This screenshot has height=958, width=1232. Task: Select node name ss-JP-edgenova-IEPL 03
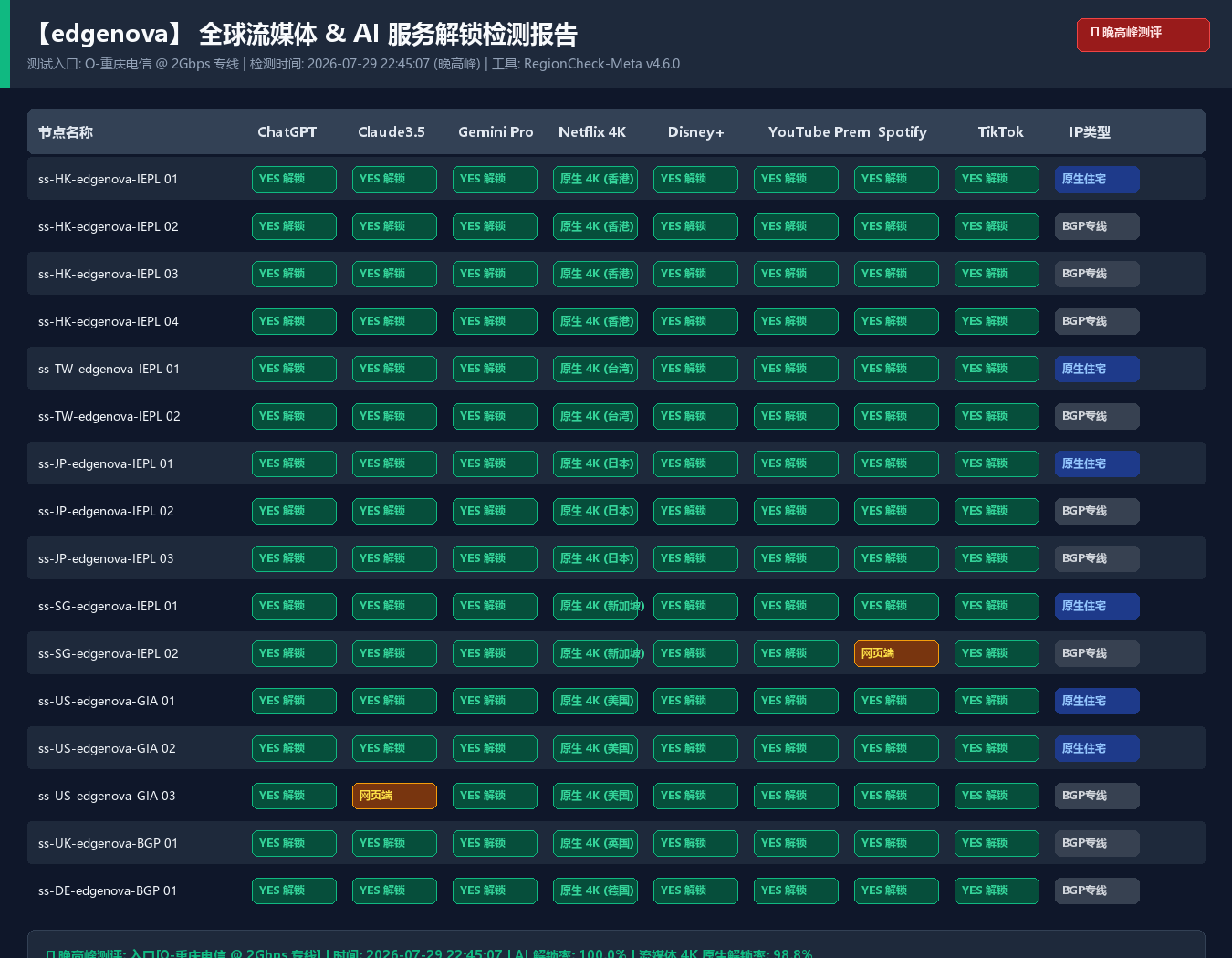point(106,558)
